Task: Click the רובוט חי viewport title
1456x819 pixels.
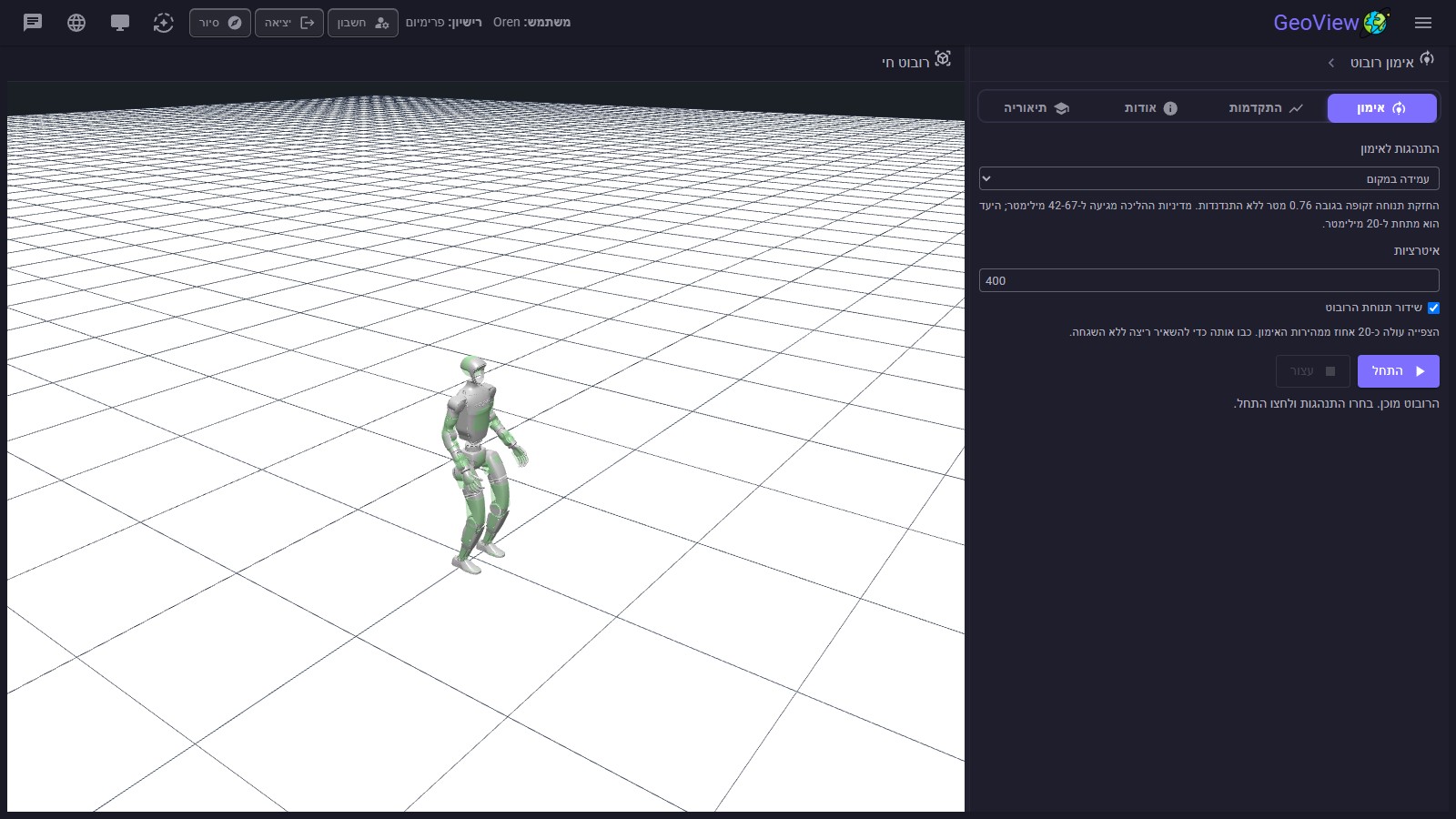Action: coord(905,62)
